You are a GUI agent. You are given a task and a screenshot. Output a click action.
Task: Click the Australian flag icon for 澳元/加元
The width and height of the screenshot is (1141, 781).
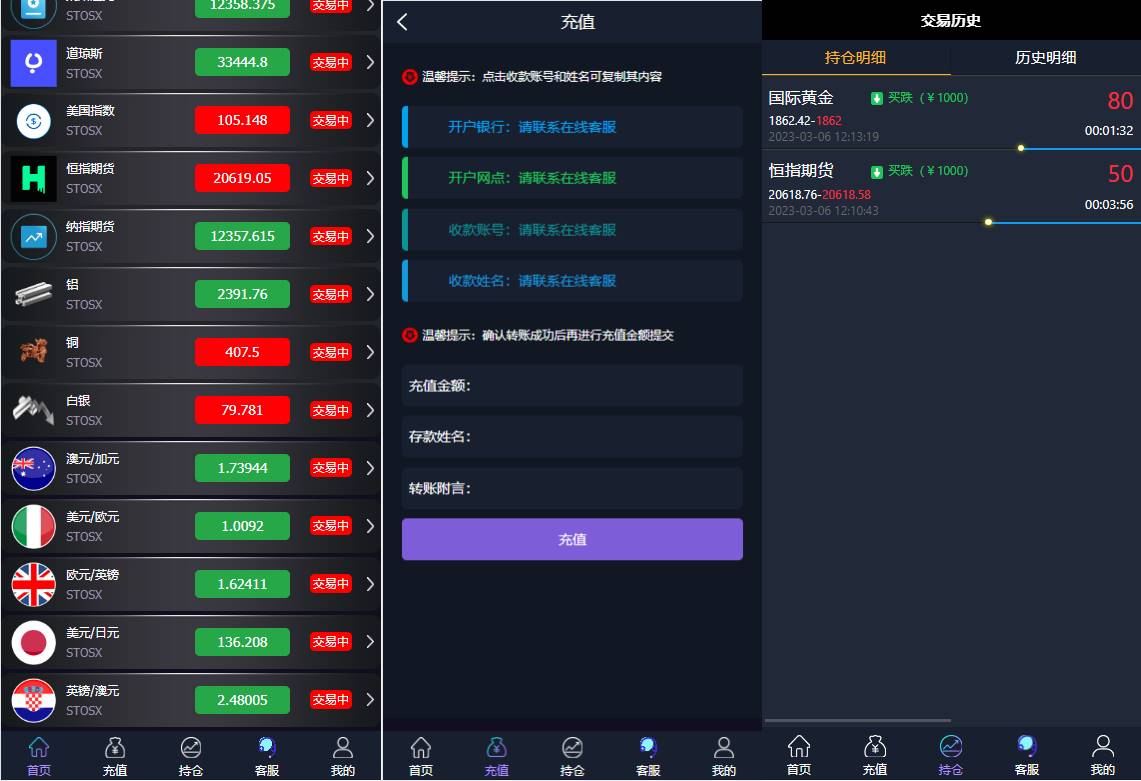click(33, 468)
